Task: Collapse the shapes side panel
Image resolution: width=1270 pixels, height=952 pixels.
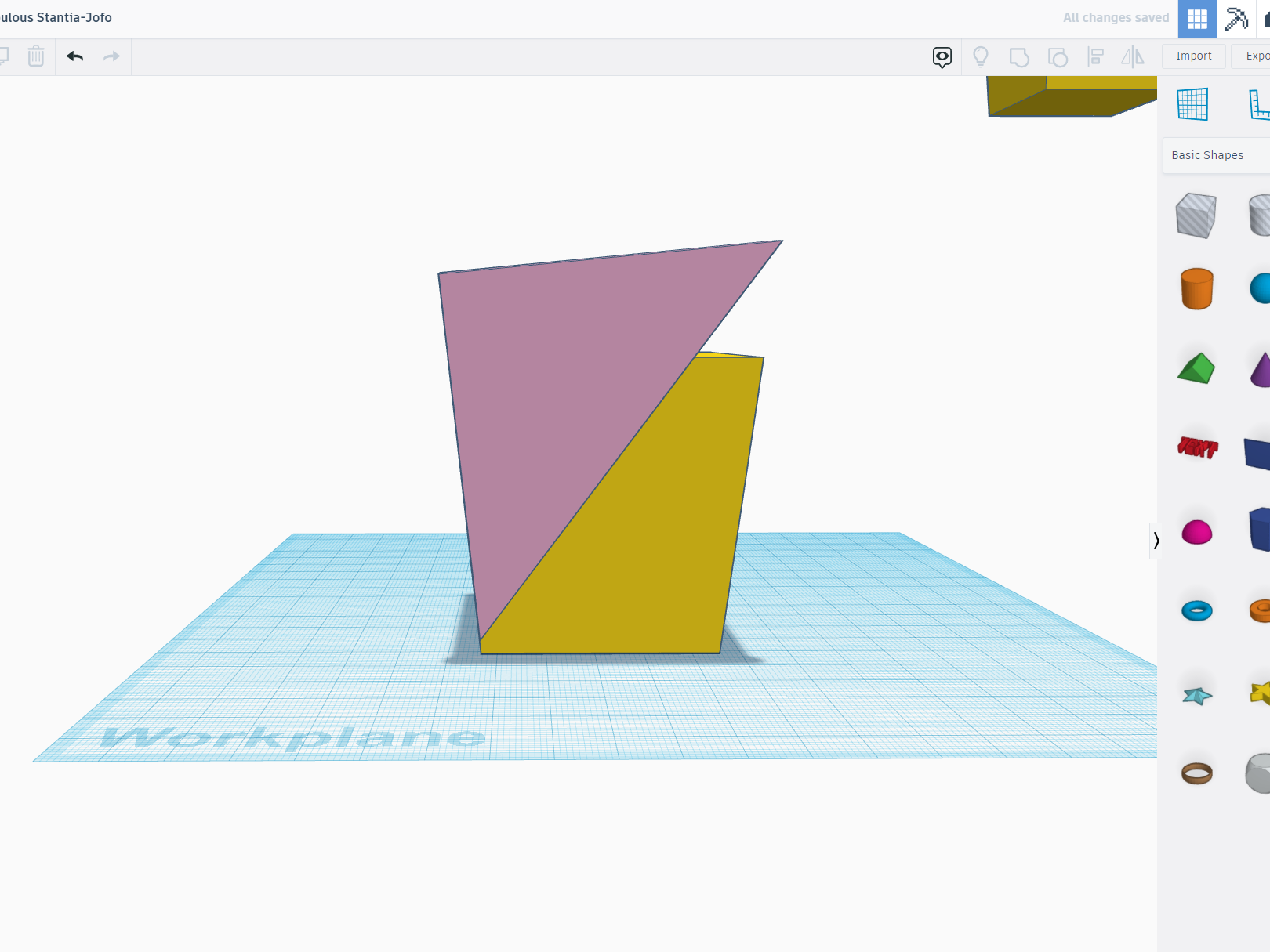Action: click(x=1156, y=541)
